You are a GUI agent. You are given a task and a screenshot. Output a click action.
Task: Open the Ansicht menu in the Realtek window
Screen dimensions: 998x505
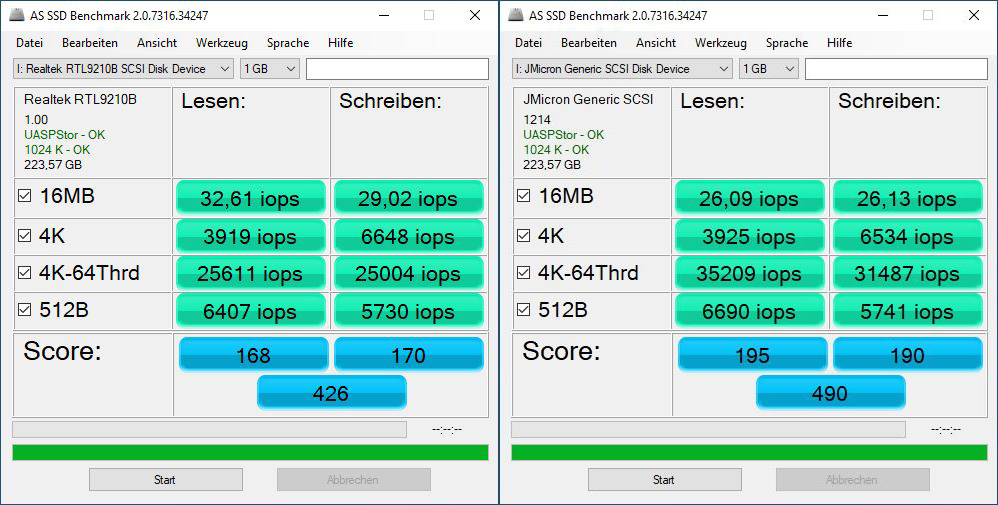[x=157, y=43]
